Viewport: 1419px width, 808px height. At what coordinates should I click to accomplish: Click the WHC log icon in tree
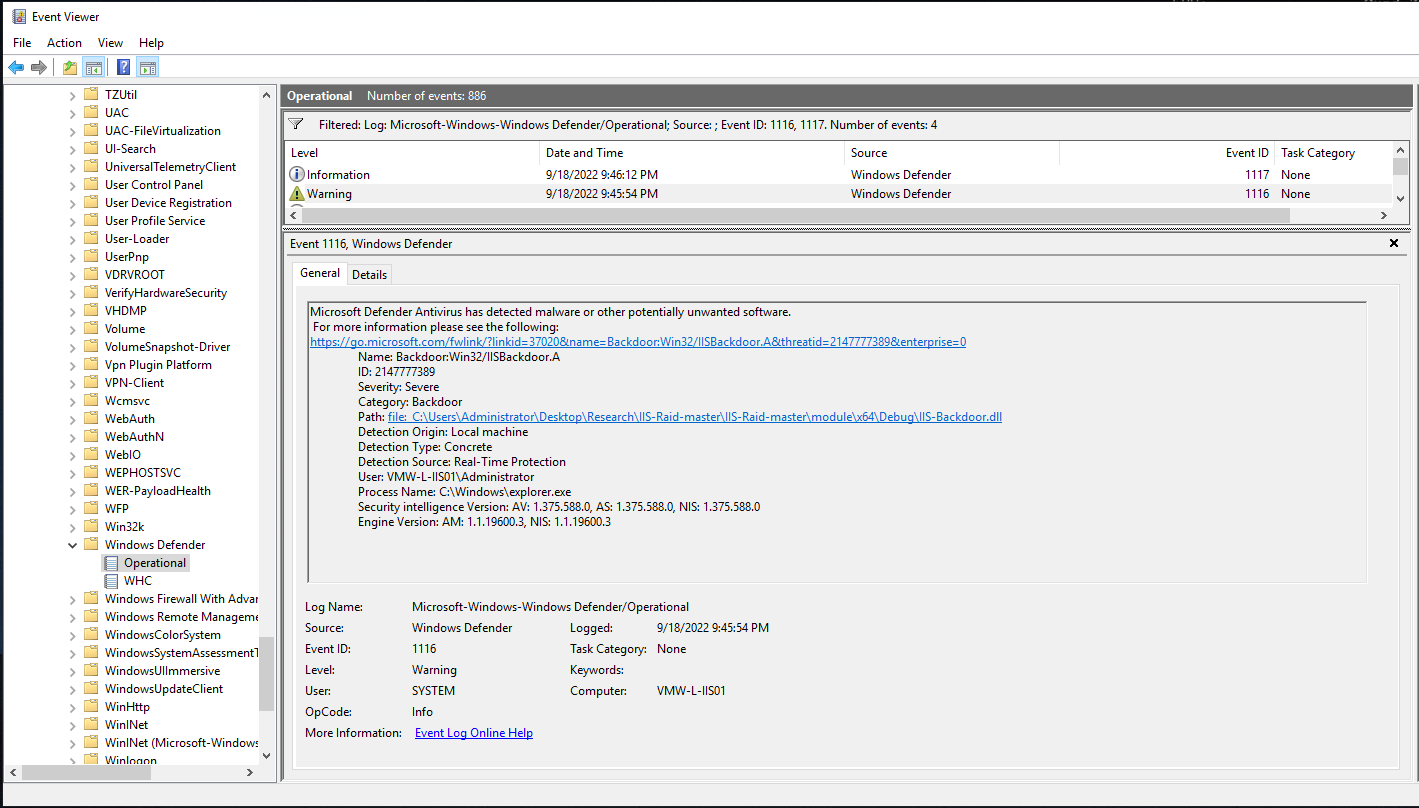[112, 581]
